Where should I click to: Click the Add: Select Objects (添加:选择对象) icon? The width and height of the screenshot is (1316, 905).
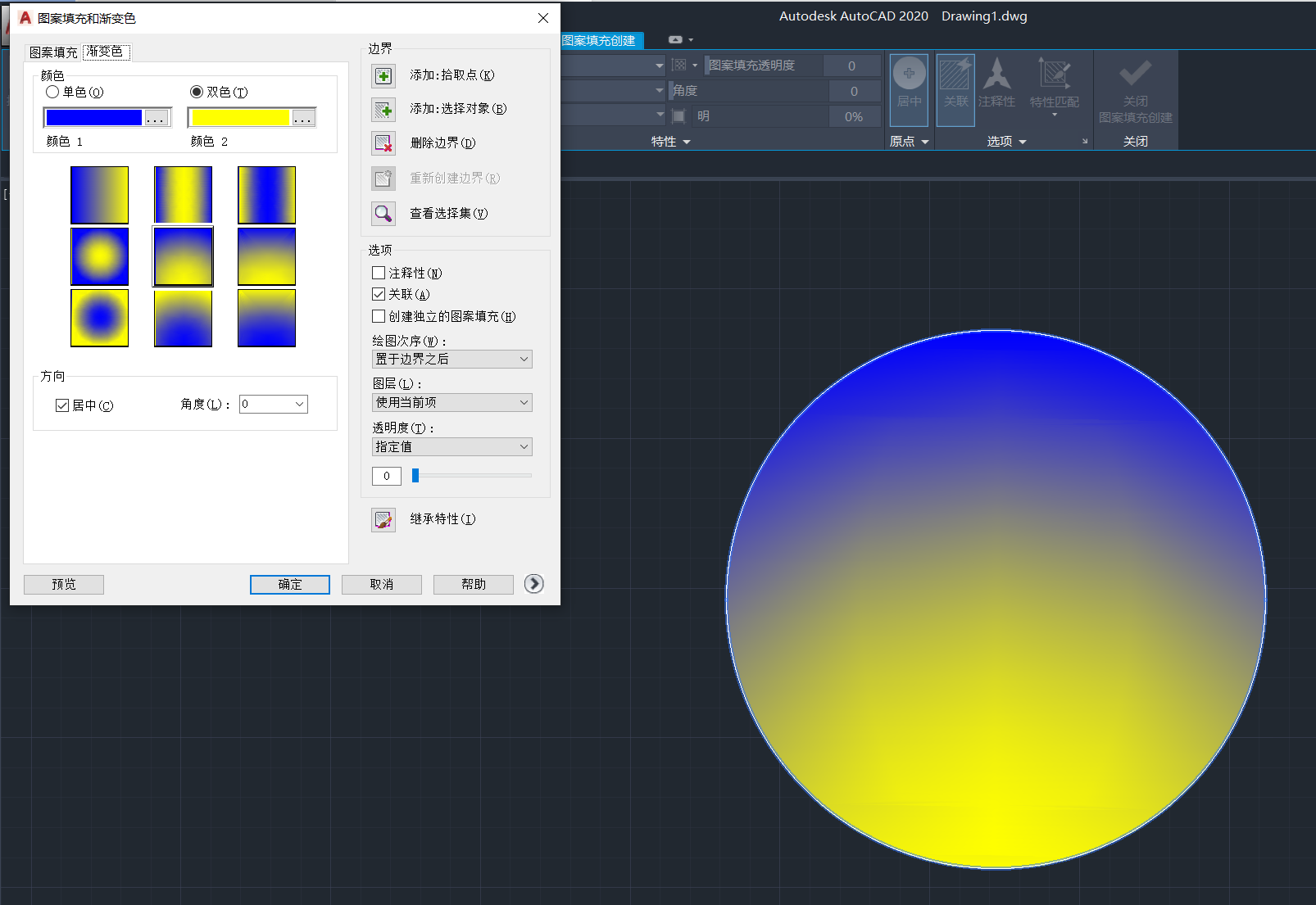[383, 110]
